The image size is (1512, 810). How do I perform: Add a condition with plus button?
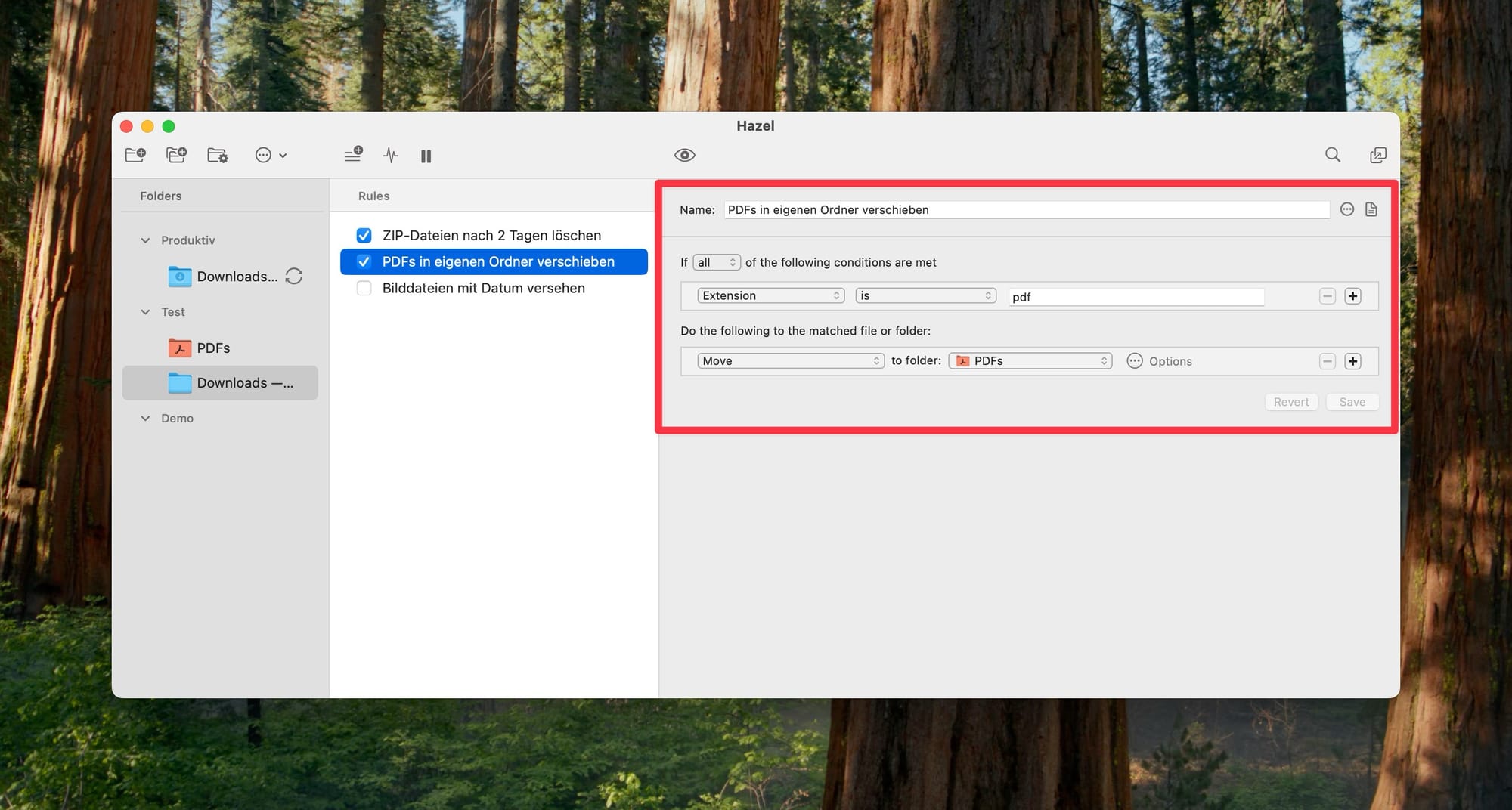tap(1352, 296)
